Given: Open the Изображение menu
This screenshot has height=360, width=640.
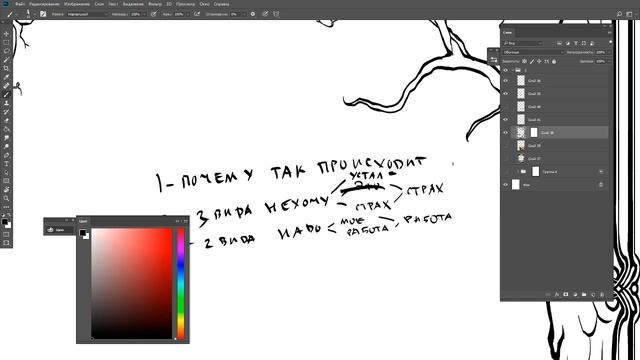Looking at the screenshot, I should point(77,4).
